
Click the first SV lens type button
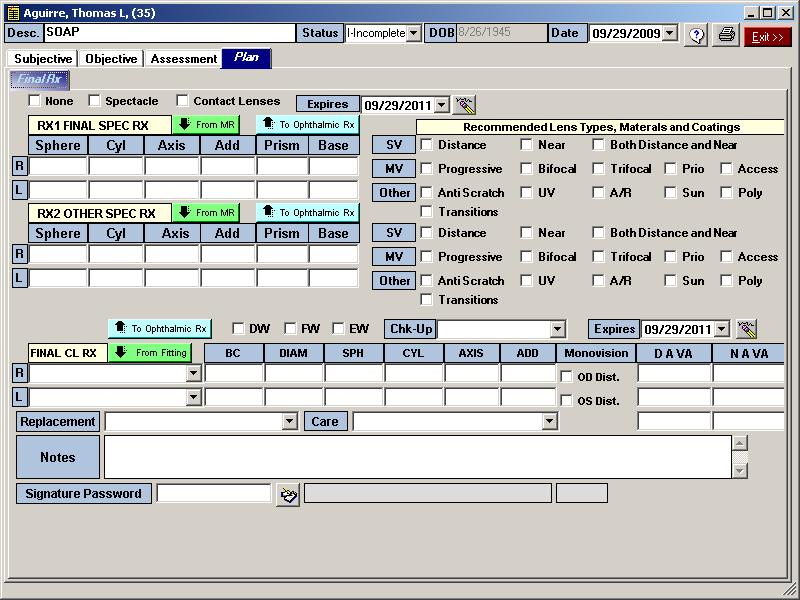[393, 145]
